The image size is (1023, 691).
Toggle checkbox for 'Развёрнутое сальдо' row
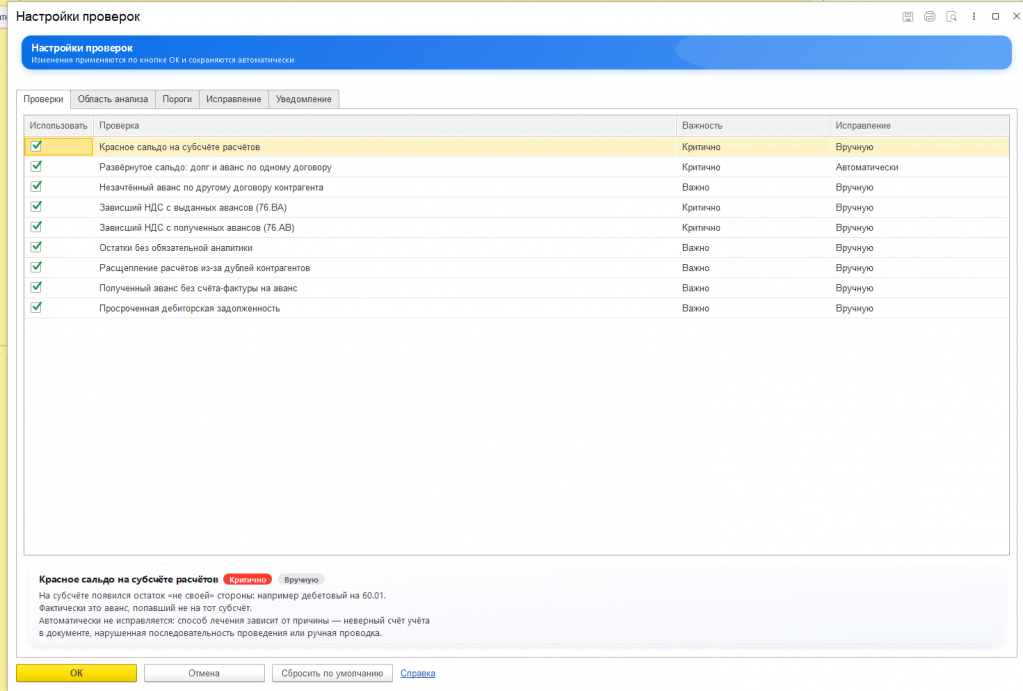tap(37, 166)
